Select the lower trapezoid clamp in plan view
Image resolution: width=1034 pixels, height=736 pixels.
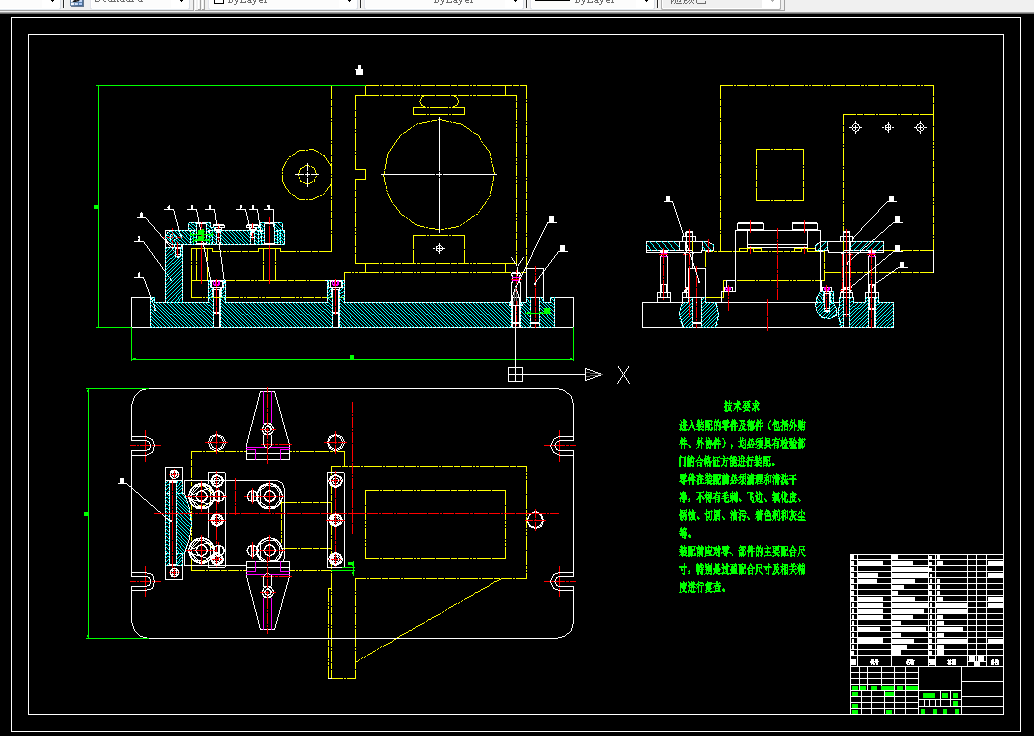[x=268, y=596]
